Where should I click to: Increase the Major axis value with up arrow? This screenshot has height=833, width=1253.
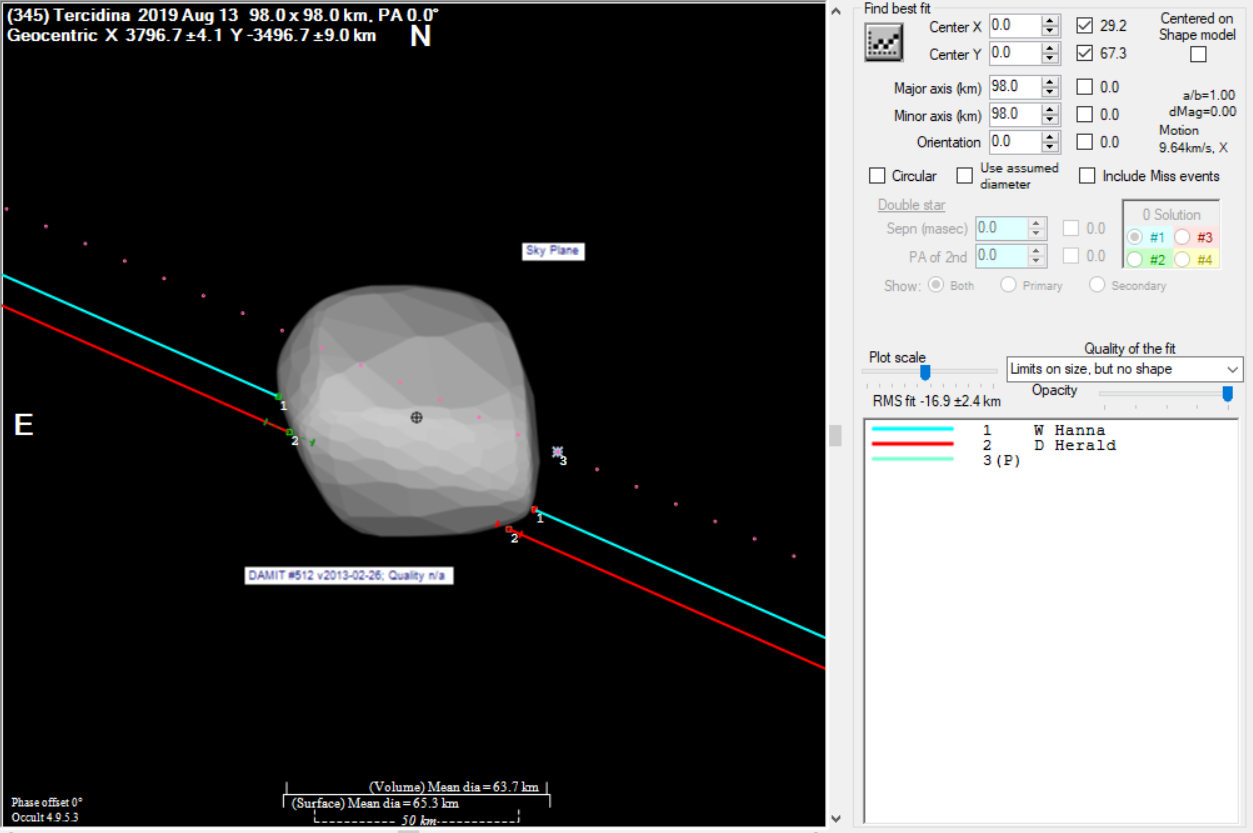tap(1050, 82)
